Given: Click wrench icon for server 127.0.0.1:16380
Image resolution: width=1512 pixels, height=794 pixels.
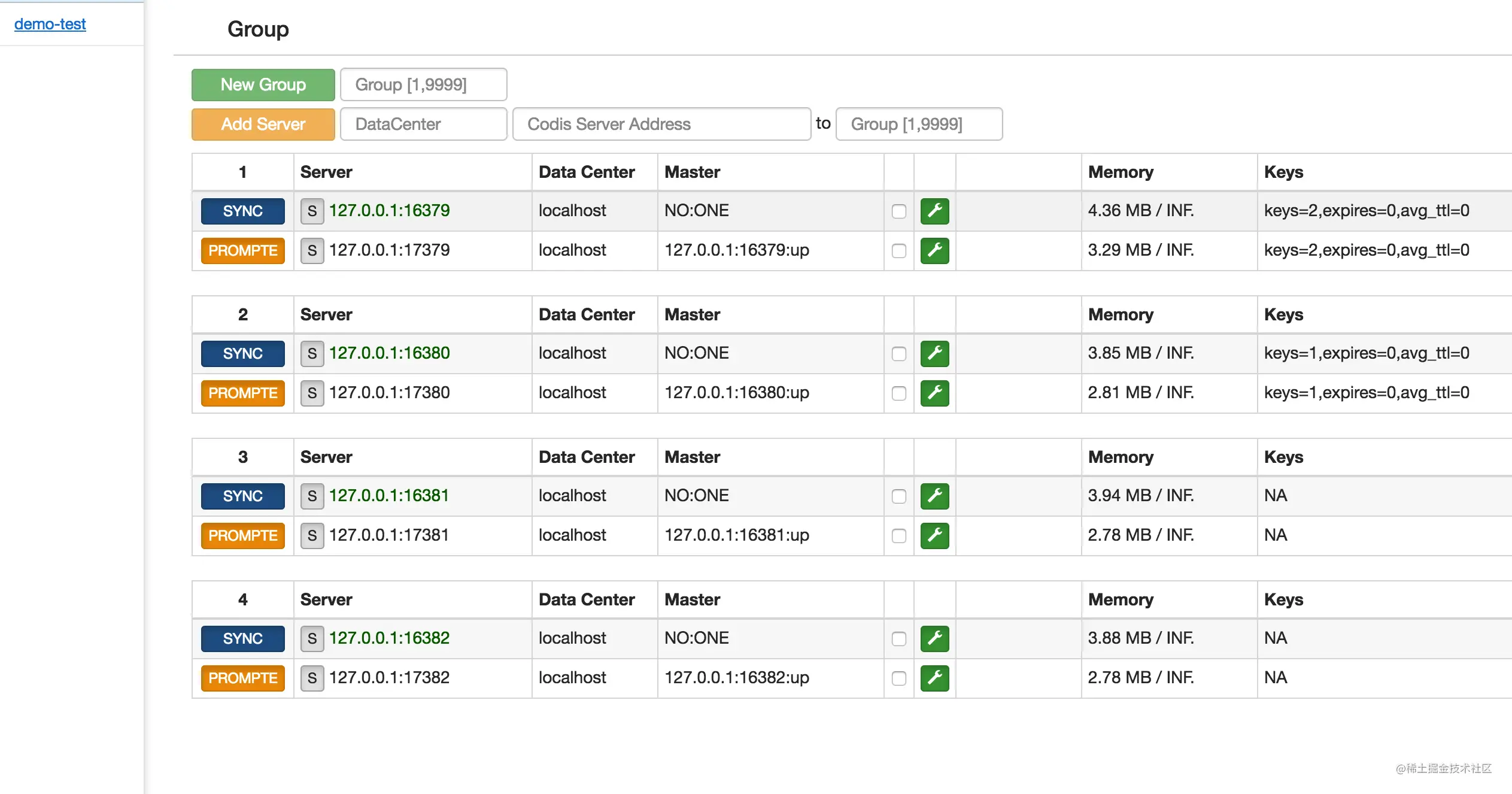Looking at the screenshot, I should (x=934, y=353).
